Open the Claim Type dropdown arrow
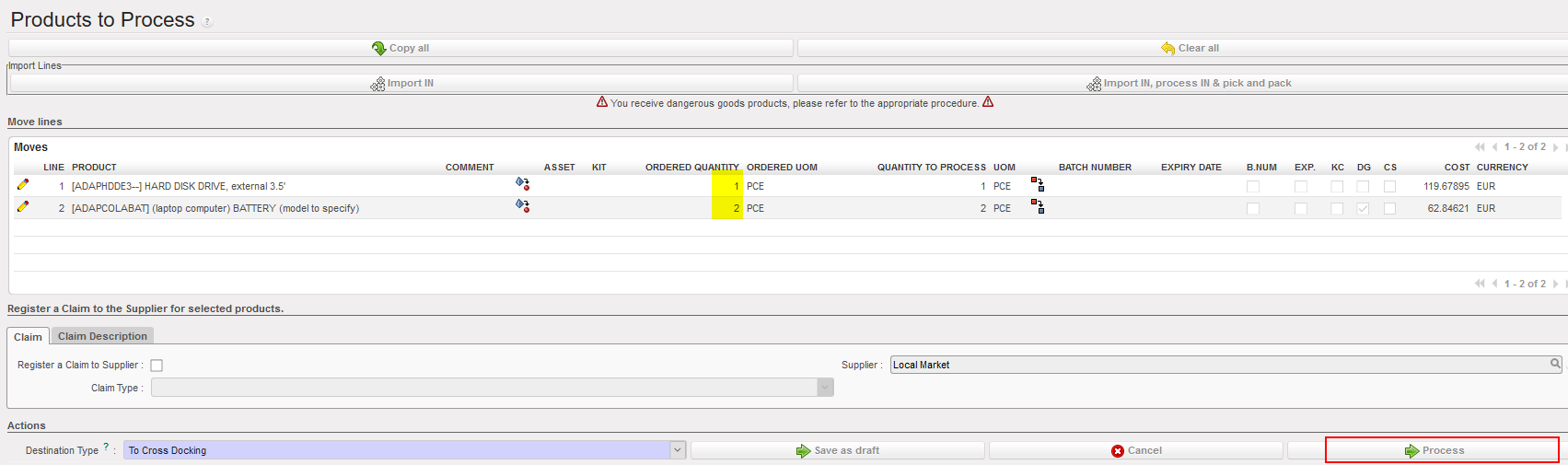The width and height of the screenshot is (1568, 465). click(825, 388)
